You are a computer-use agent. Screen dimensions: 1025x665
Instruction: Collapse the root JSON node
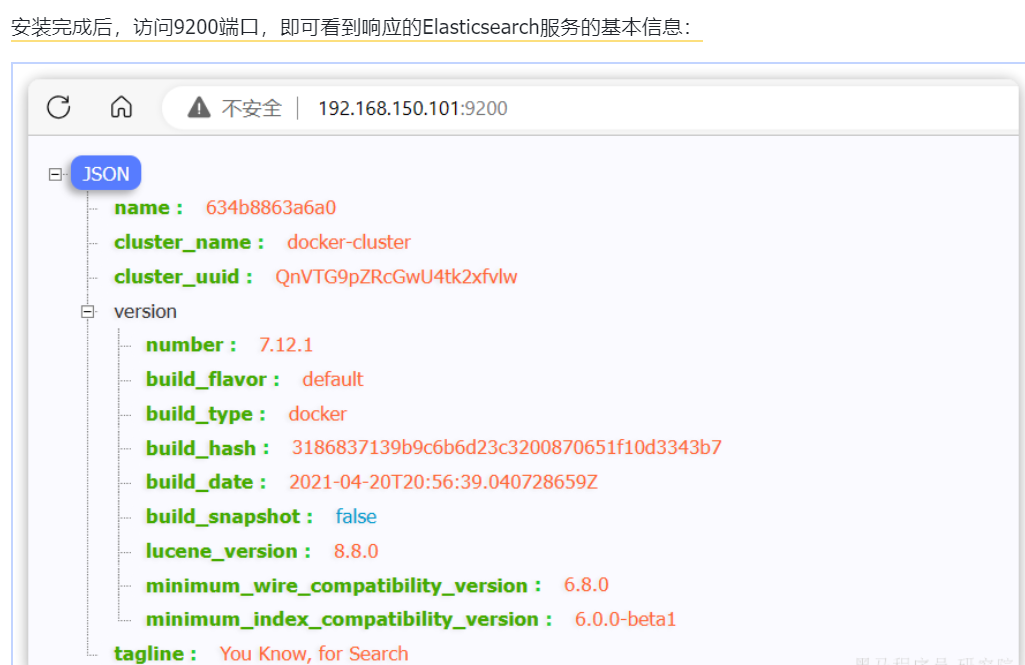click(56, 174)
